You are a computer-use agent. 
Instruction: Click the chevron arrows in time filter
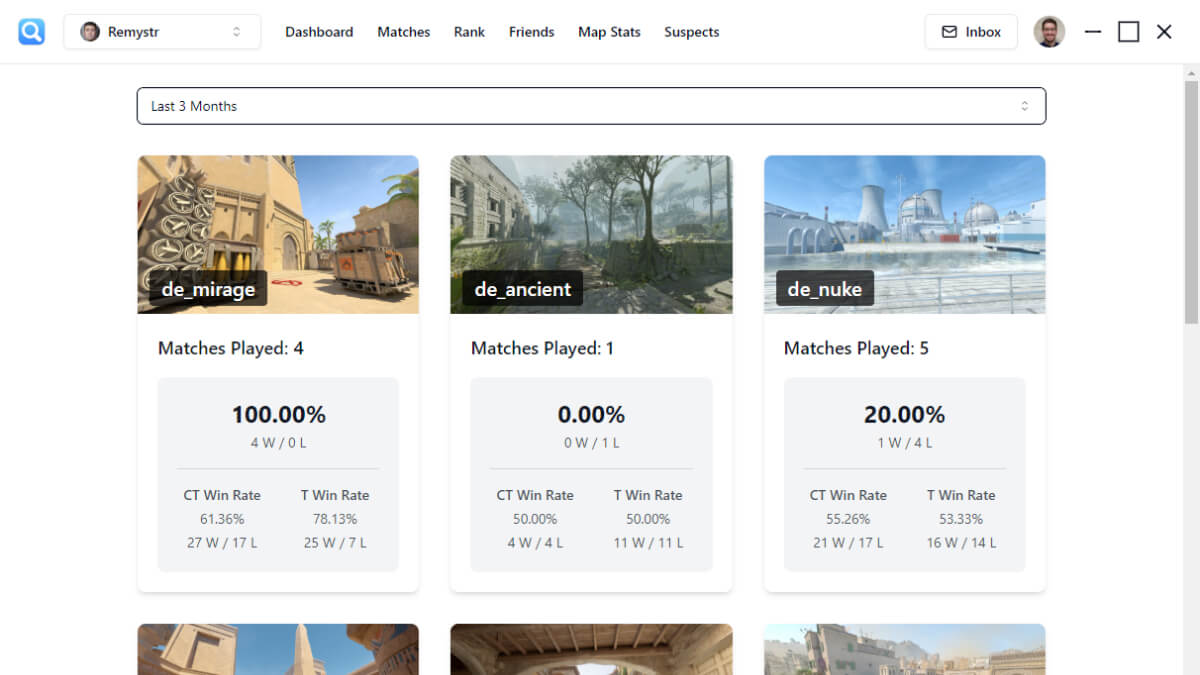1024,106
